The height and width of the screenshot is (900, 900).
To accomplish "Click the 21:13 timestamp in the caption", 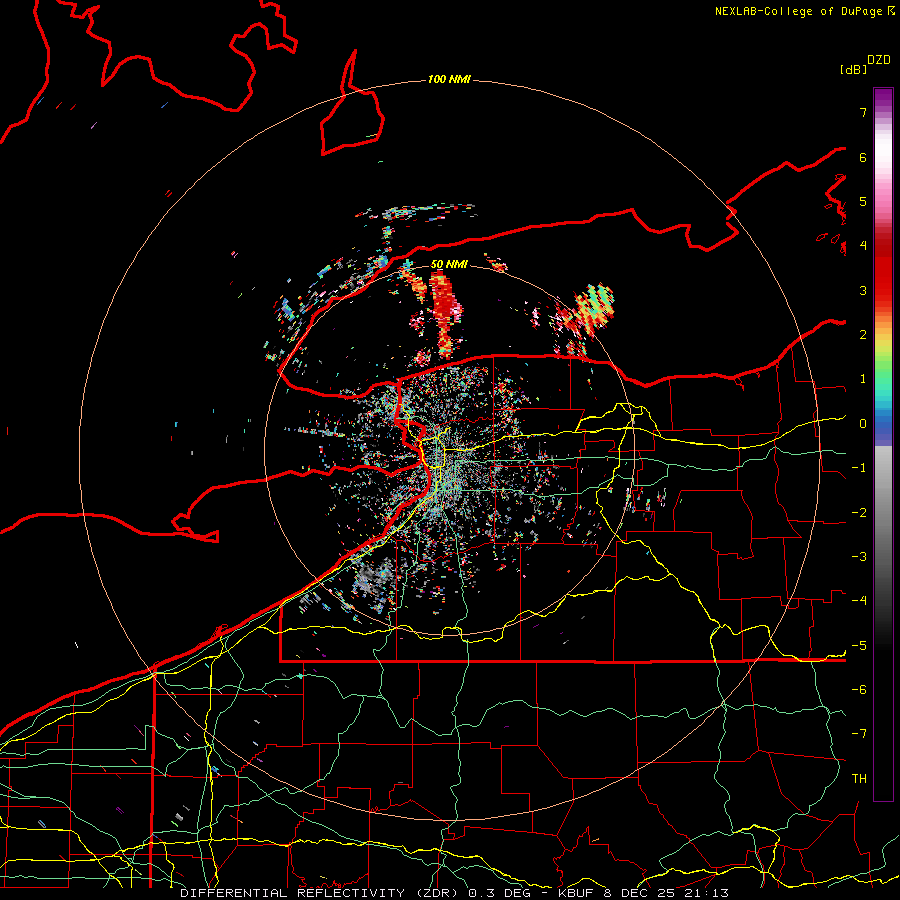I will coord(707,893).
